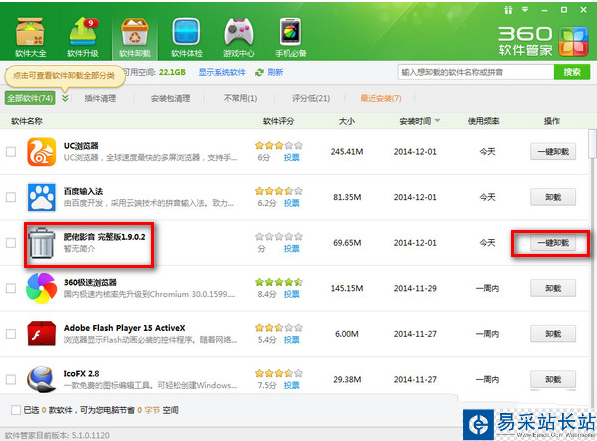Screen dimensions: 597x441
Task: Expand all uninstall categories double-chevron
Action: click(65, 98)
